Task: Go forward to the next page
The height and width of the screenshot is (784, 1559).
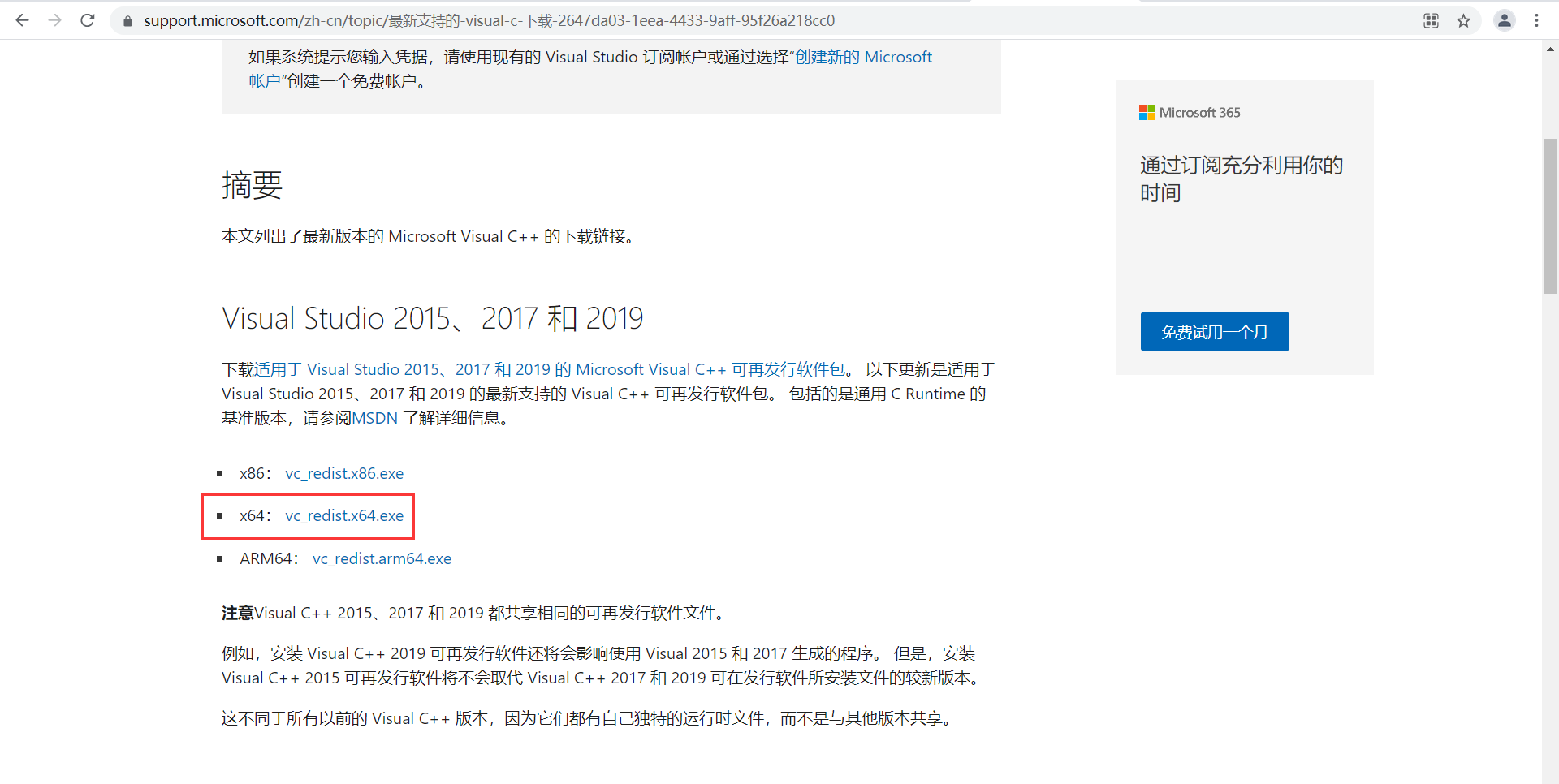Action: point(55,20)
